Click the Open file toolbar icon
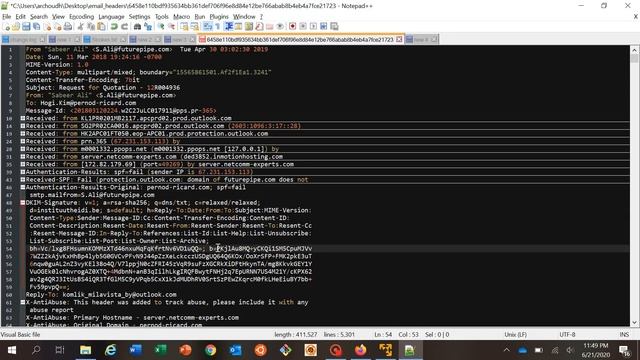 tap(16, 27)
